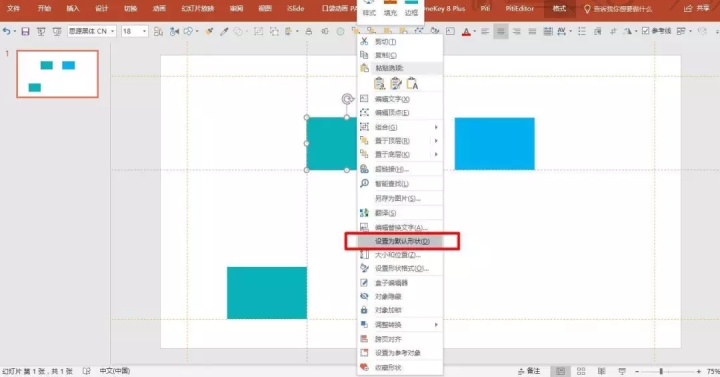Open the 插入 ribbon tab
The image size is (720, 377).
coord(73,9)
